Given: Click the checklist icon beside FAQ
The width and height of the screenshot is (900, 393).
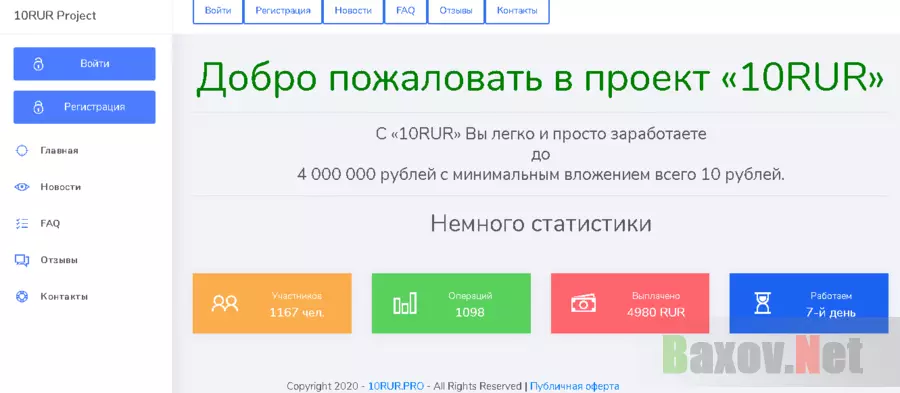Looking at the screenshot, I should (22, 223).
